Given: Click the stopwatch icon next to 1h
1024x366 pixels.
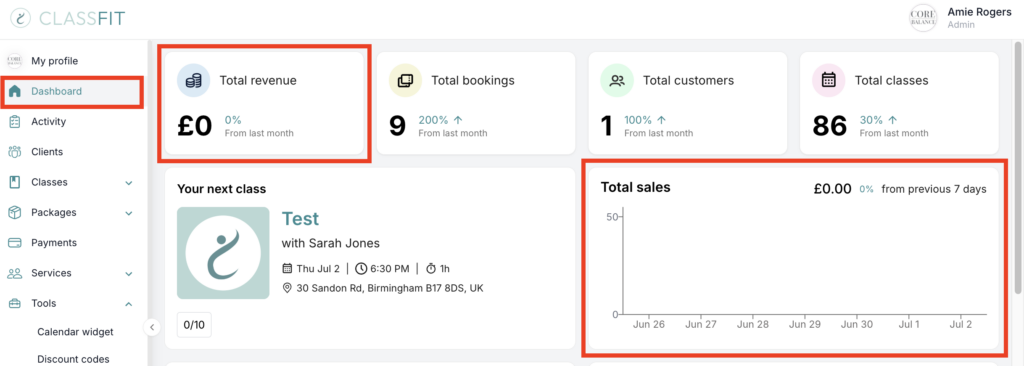Looking at the screenshot, I should click(x=431, y=269).
